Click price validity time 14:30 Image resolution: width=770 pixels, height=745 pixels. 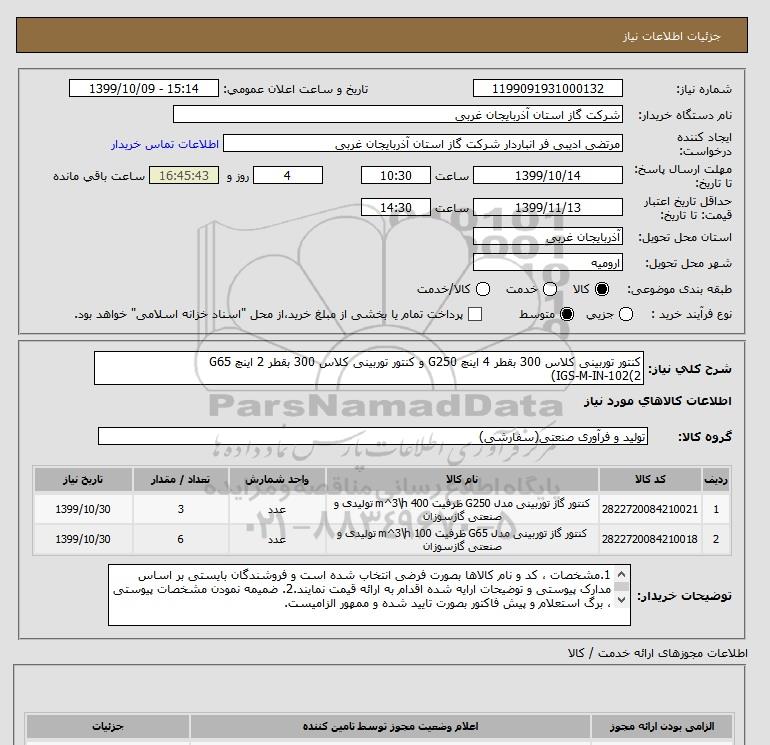tap(396, 207)
